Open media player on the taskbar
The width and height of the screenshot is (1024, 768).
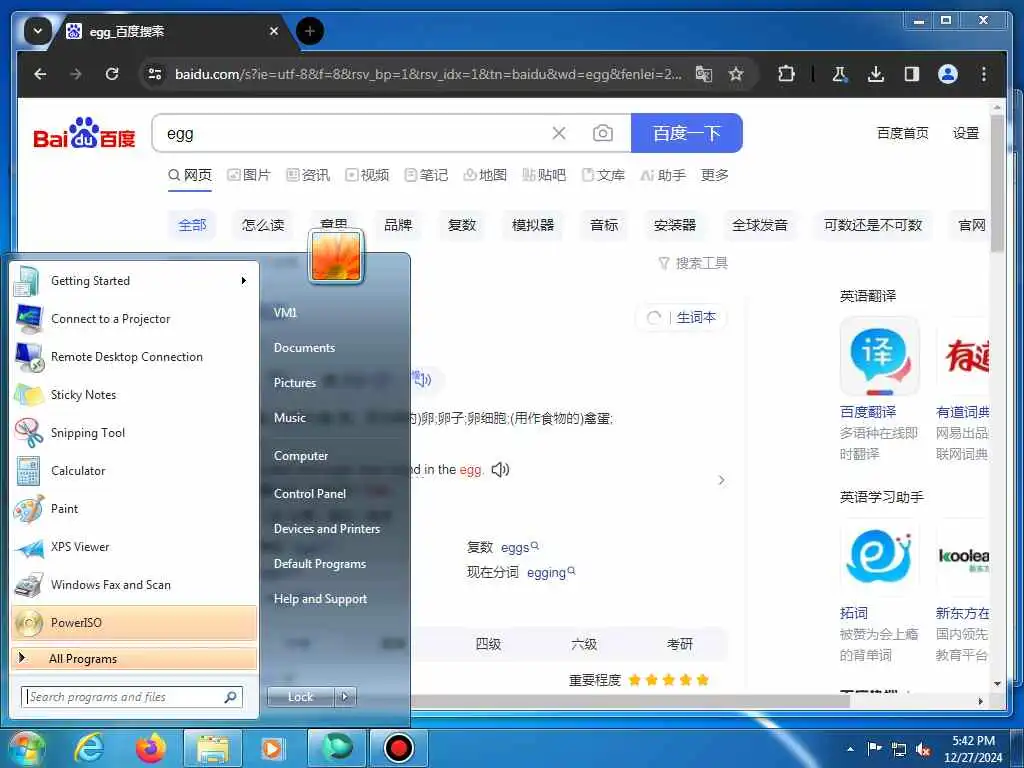tap(272, 748)
